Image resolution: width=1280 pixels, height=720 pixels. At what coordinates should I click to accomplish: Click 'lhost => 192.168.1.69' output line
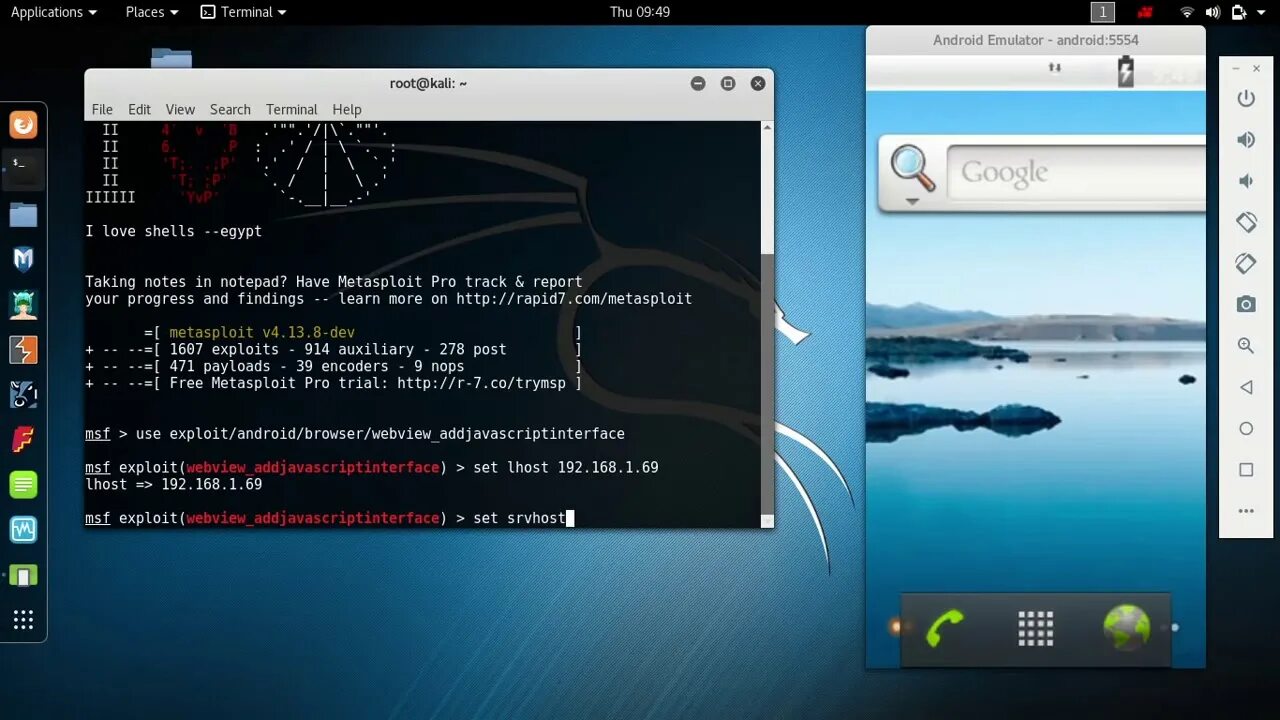pos(173,484)
